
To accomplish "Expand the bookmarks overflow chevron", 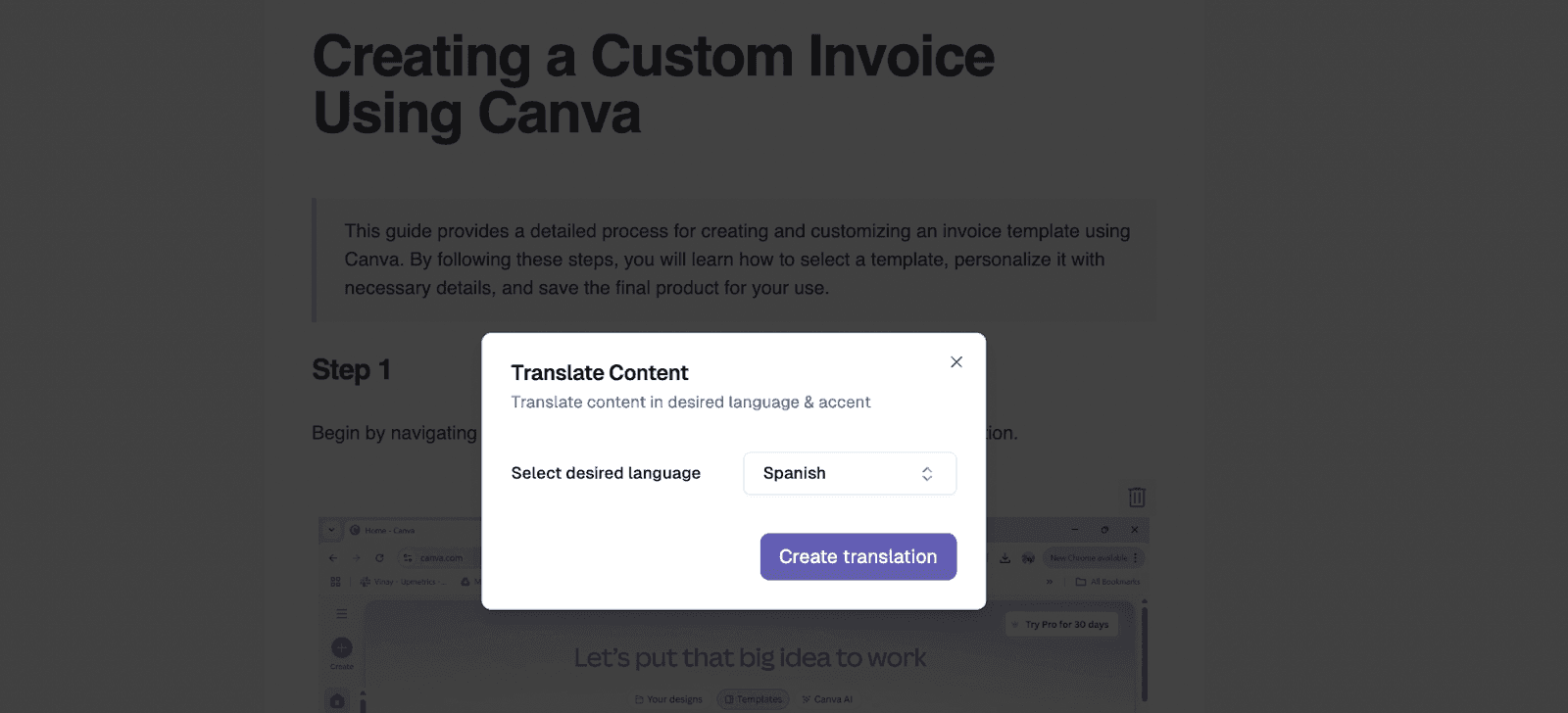I will click(x=1048, y=582).
